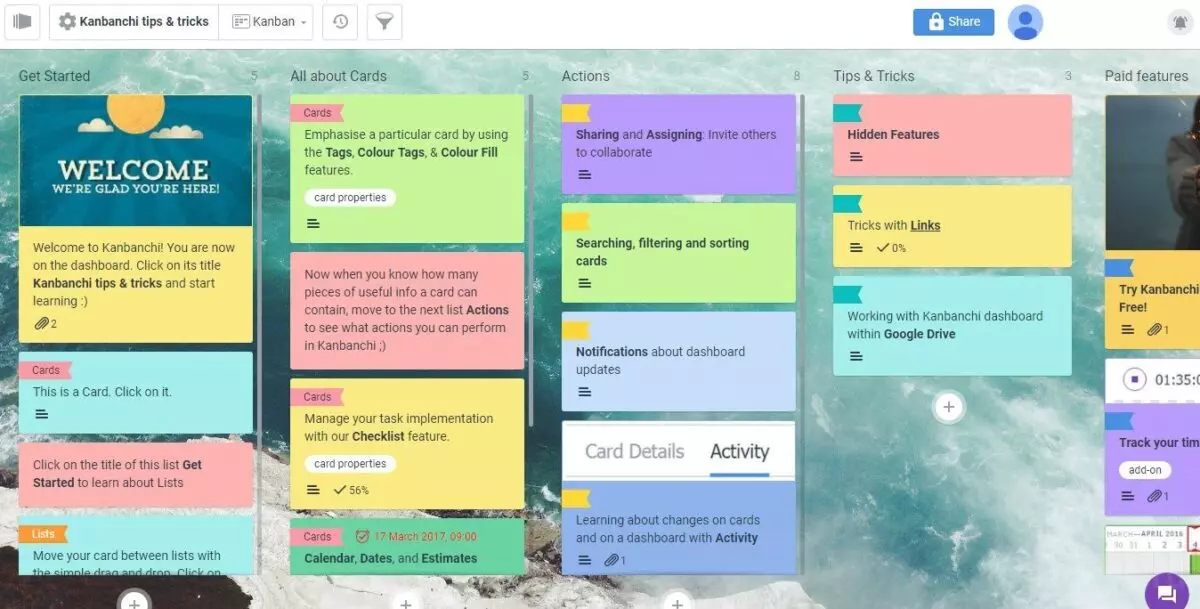1200x609 pixels.
Task: Click description icon on Google Drive card
Action: tap(856, 357)
